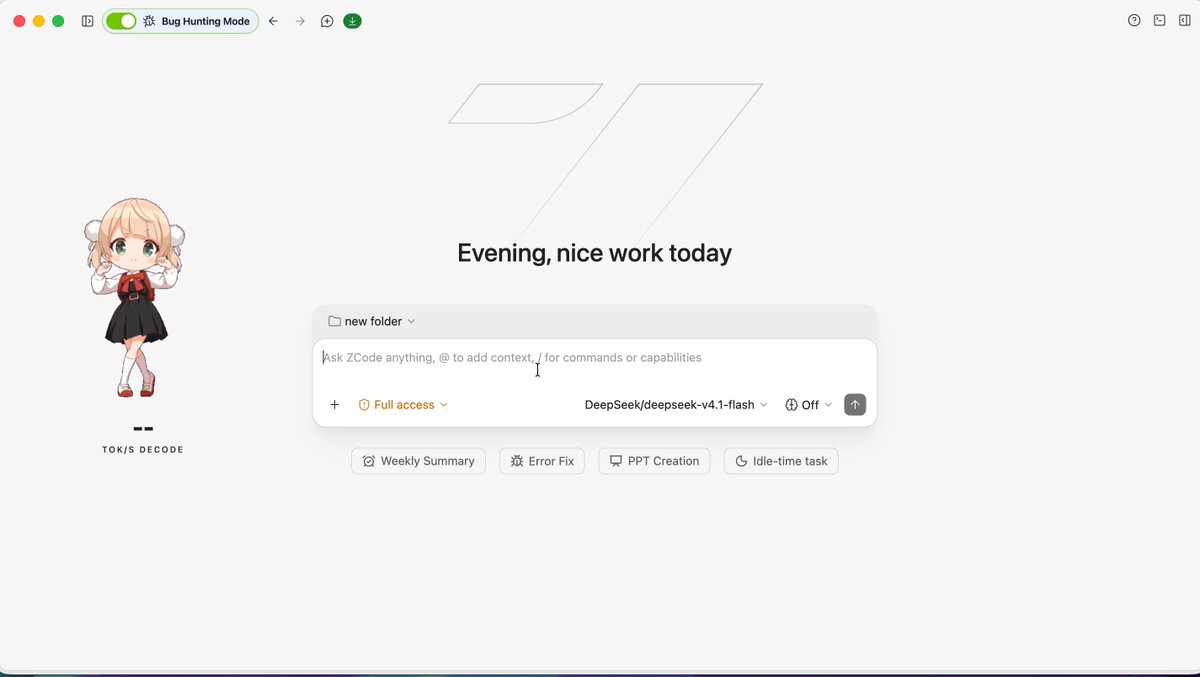The height and width of the screenshot is (677, 1200).
Task: Select the Error Fix suggestion
Action: click(x=542, y=461)
